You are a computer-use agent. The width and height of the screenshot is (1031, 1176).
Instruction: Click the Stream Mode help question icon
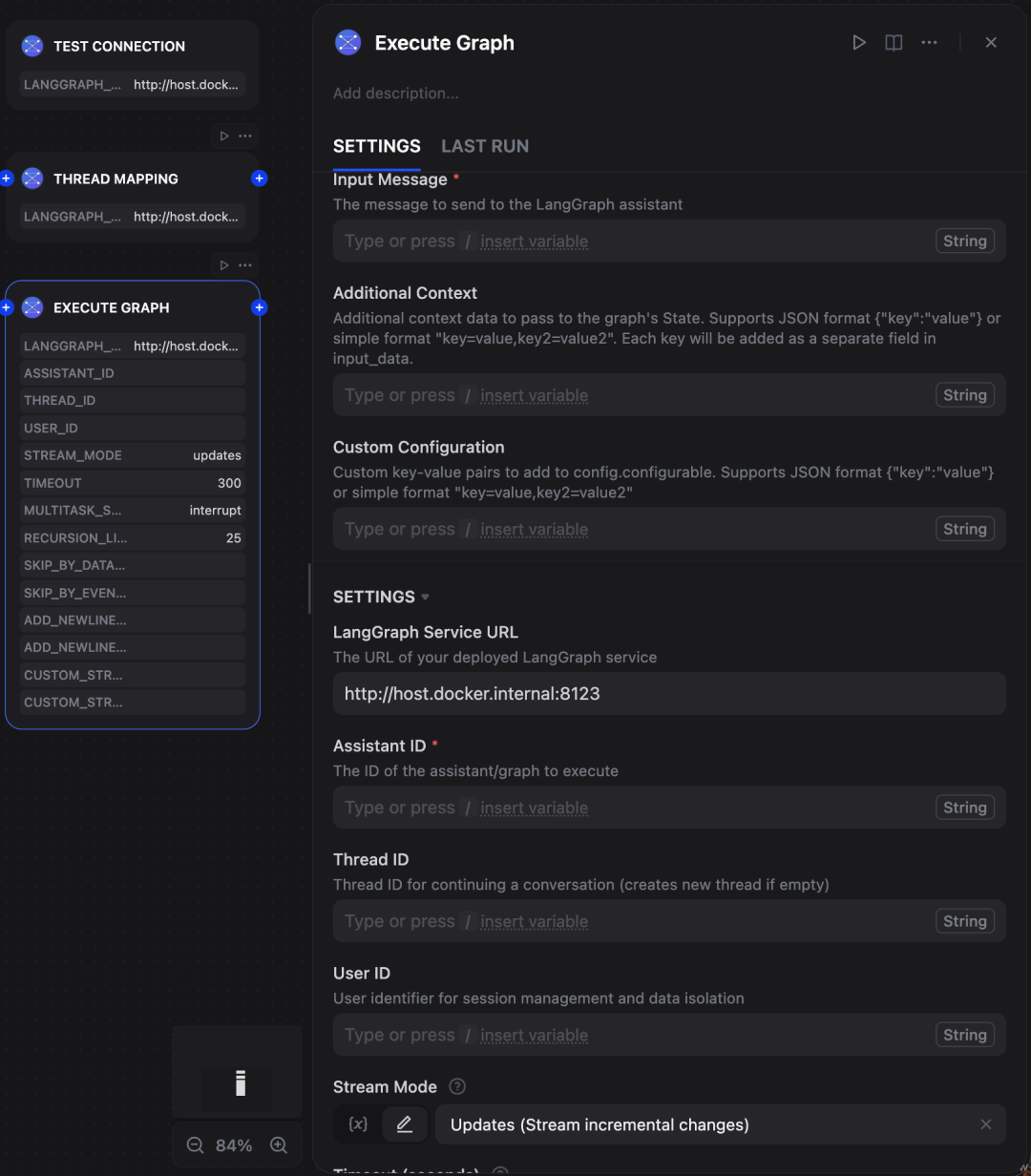point(457,1086)
